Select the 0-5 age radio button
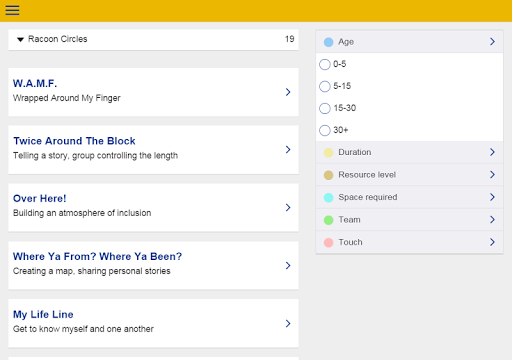This screenshot has height=360, width=512. point(325,64)
